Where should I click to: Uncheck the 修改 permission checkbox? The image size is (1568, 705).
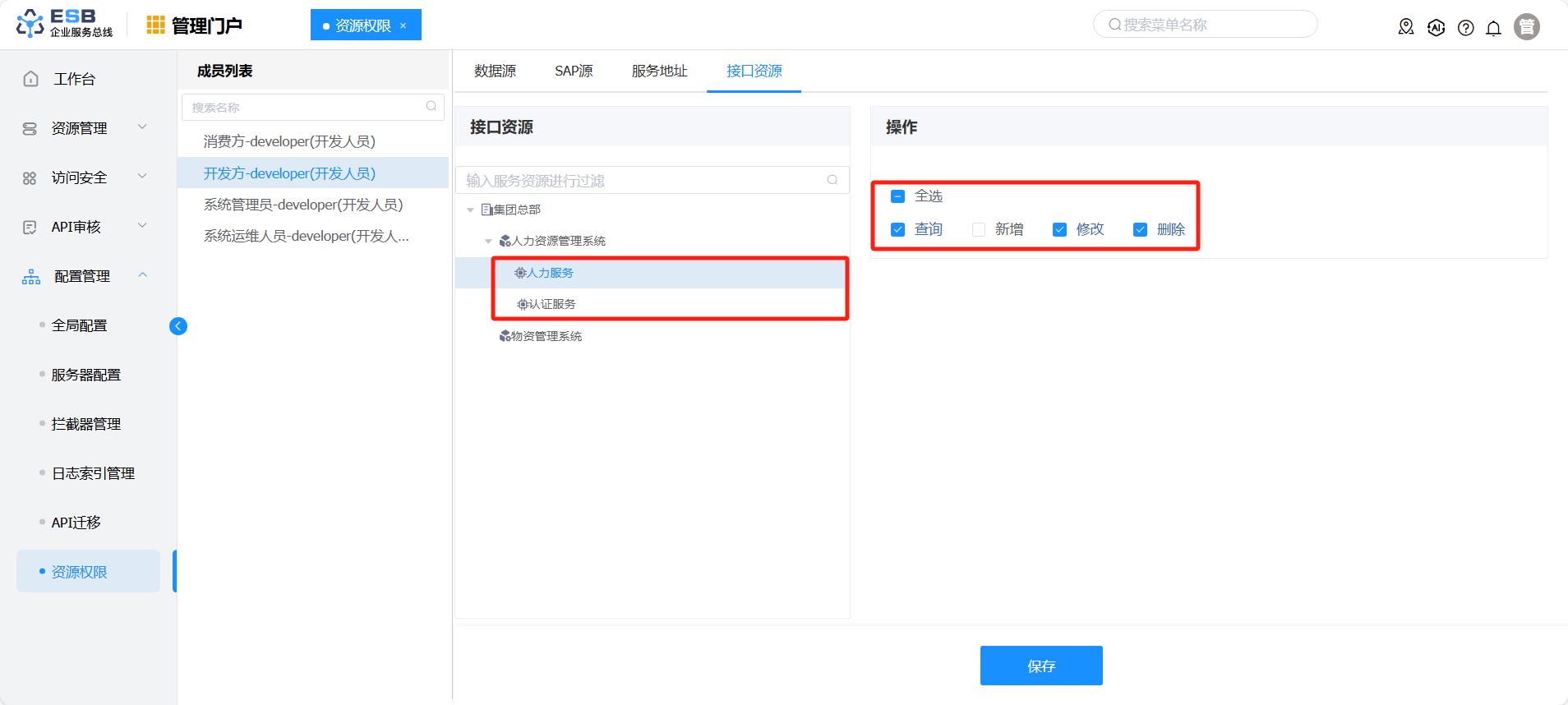[1060, 230]
